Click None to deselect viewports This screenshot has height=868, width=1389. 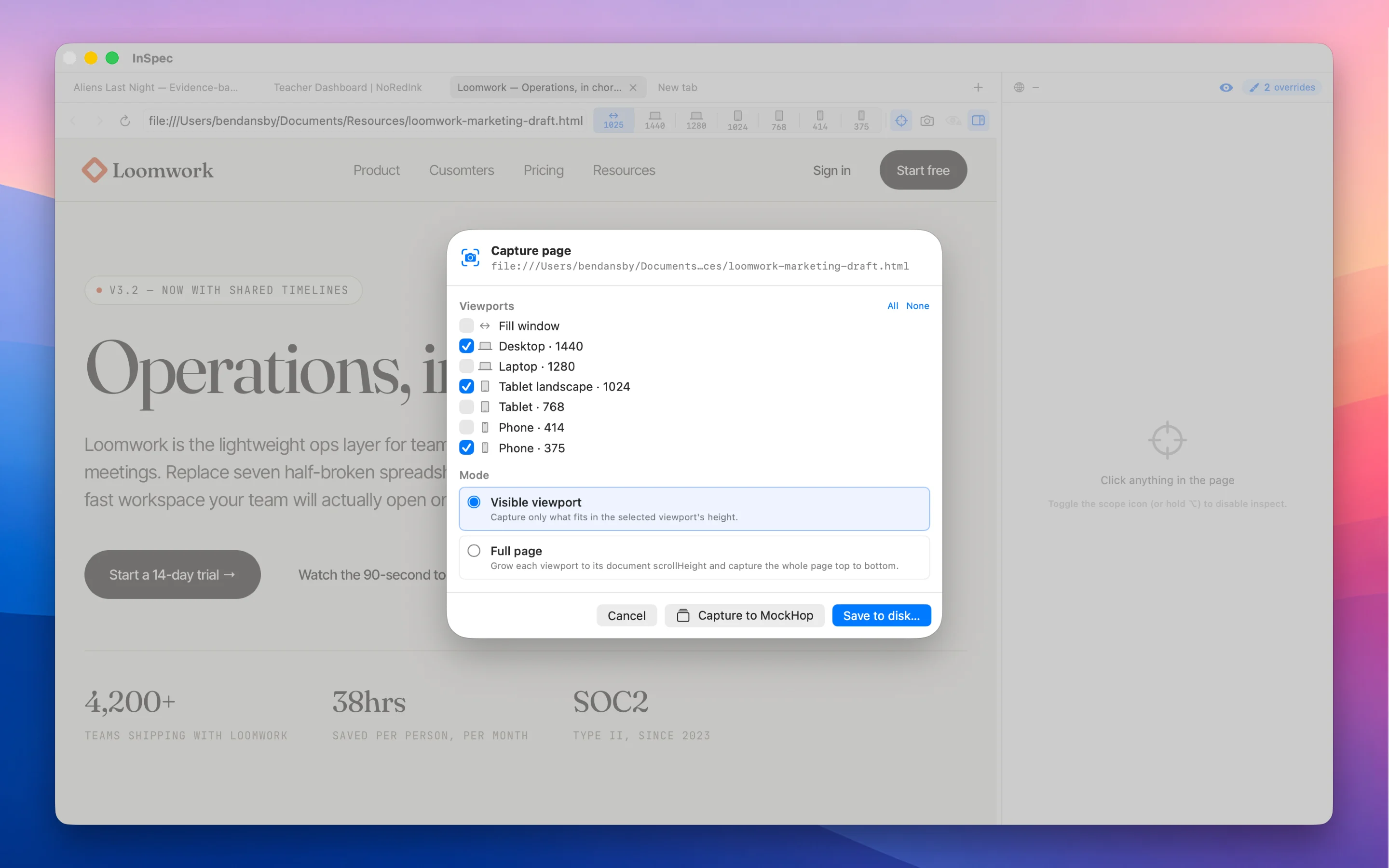pyautogui.click(x=917, y=306)
